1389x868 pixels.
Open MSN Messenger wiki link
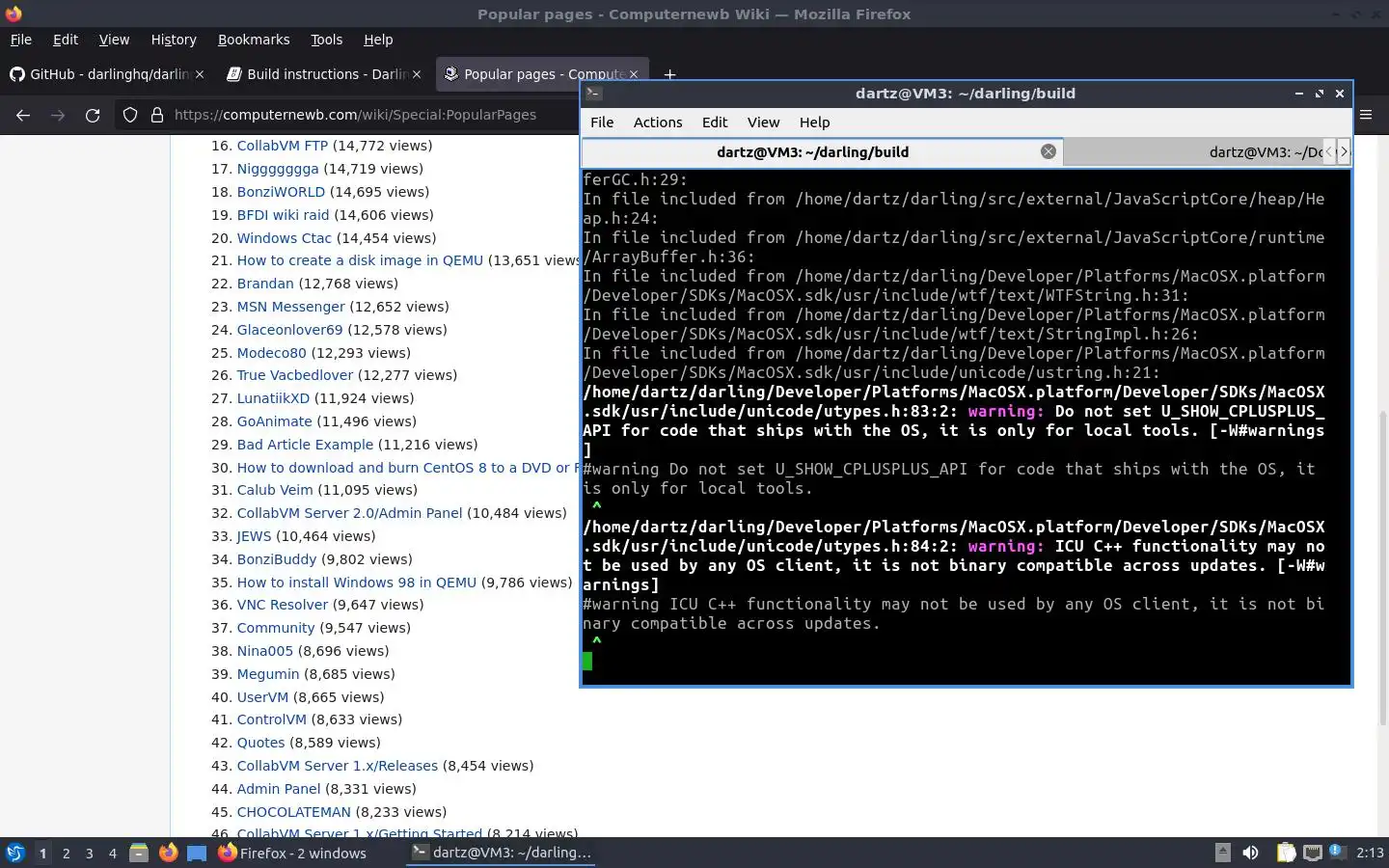290,307
